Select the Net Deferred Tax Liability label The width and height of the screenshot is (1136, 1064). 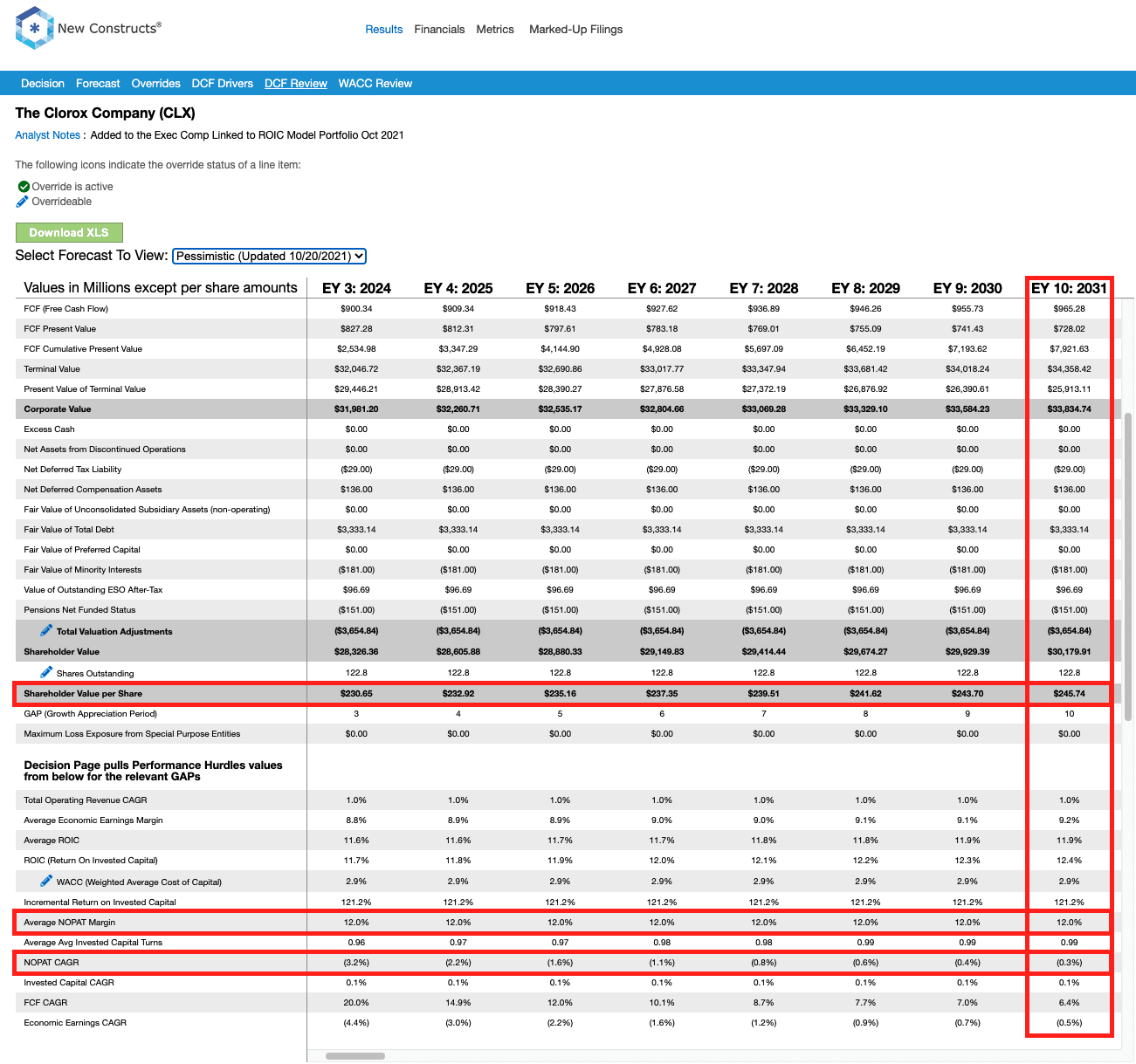click(x=73, y=470)
